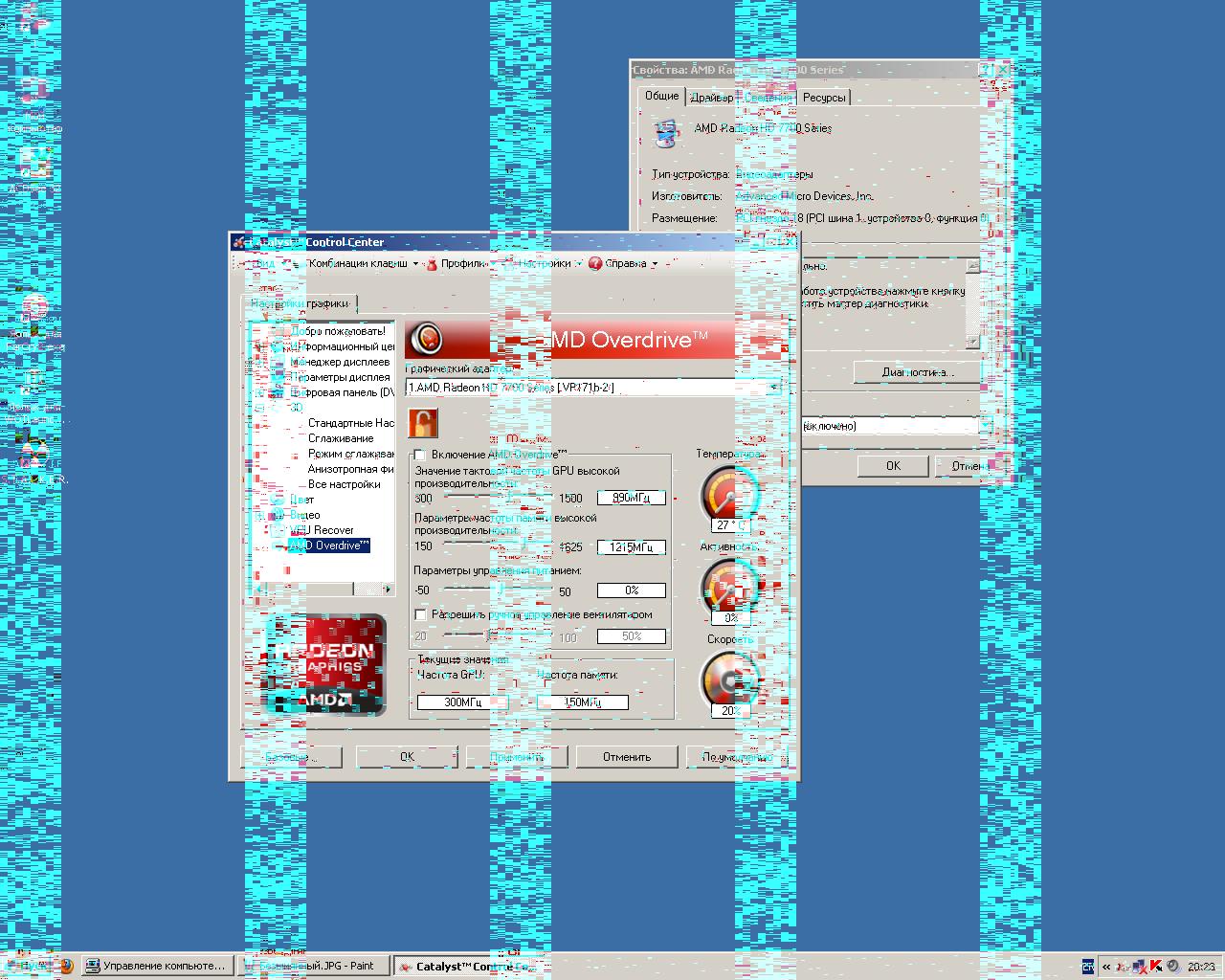1225x980 pixels.
Task: Click the temperature gauge icon
Action: point(728,493)
